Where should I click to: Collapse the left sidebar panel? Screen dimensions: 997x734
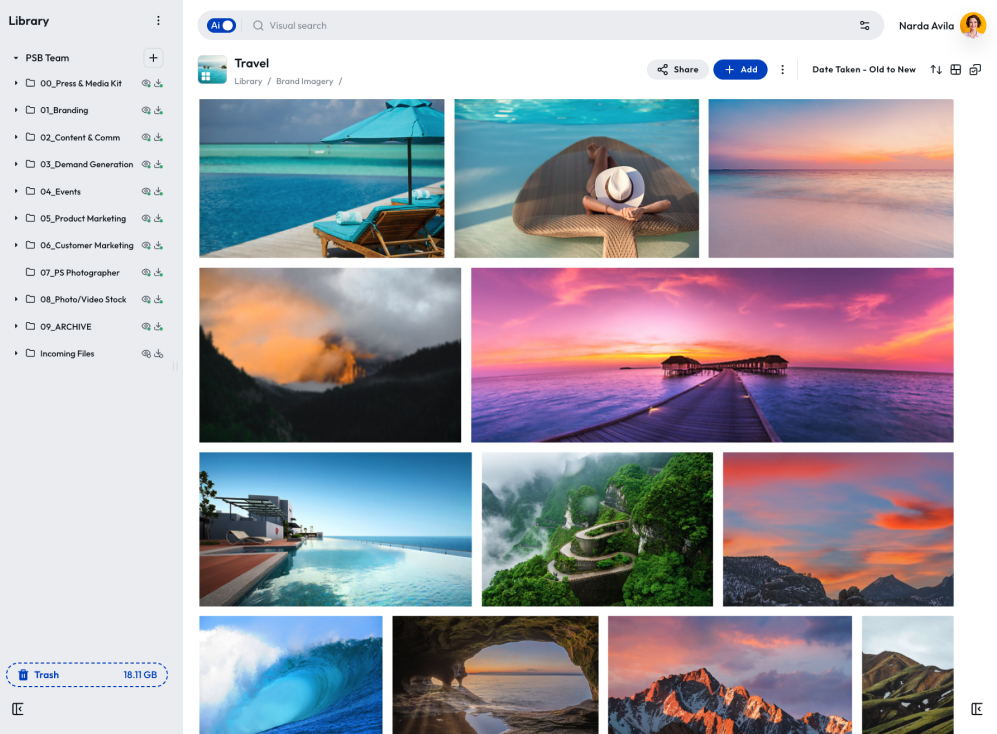click(18, 709)
